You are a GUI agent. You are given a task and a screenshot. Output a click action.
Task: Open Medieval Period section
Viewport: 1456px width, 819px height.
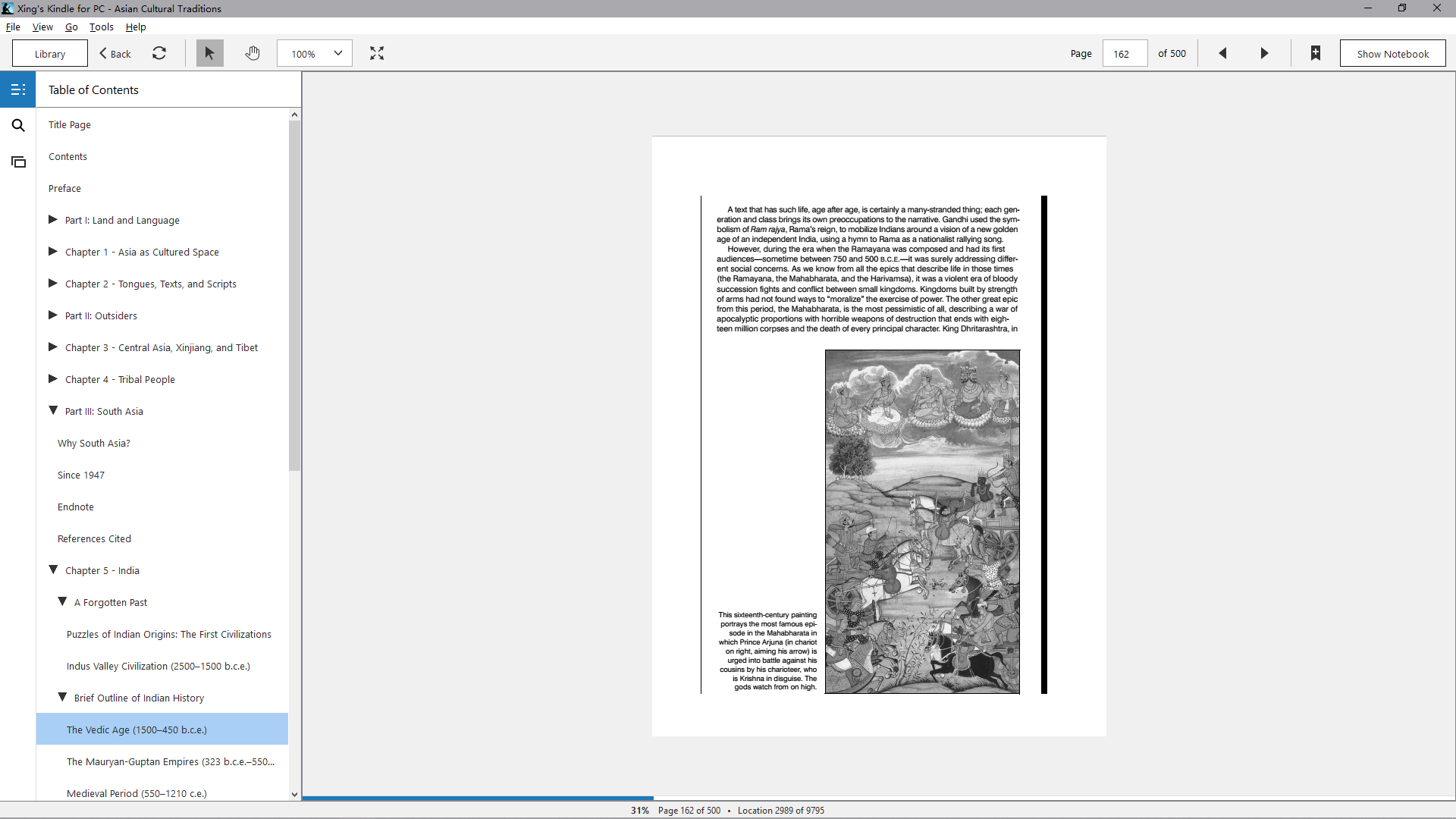[x=136, y=793]
